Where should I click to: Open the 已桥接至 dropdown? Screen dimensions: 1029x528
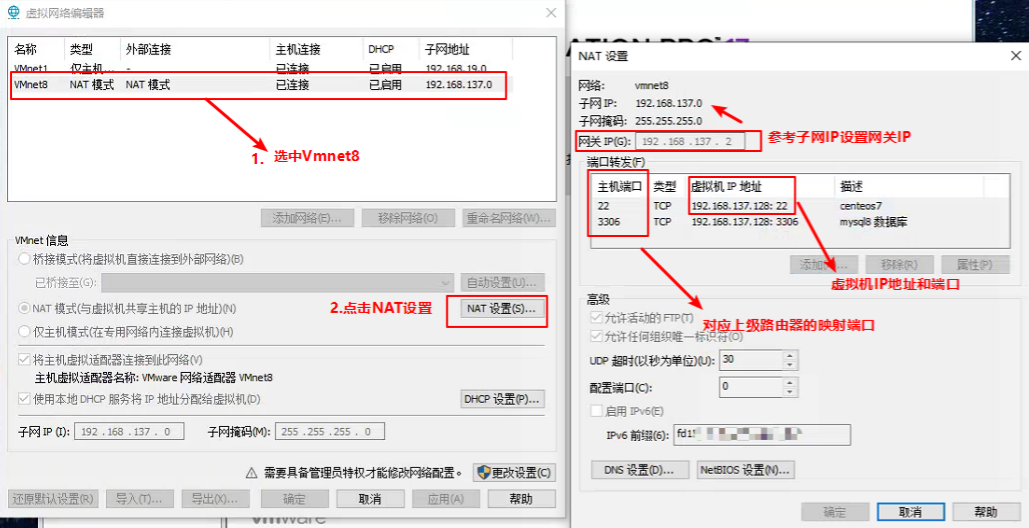click(278, 283)
